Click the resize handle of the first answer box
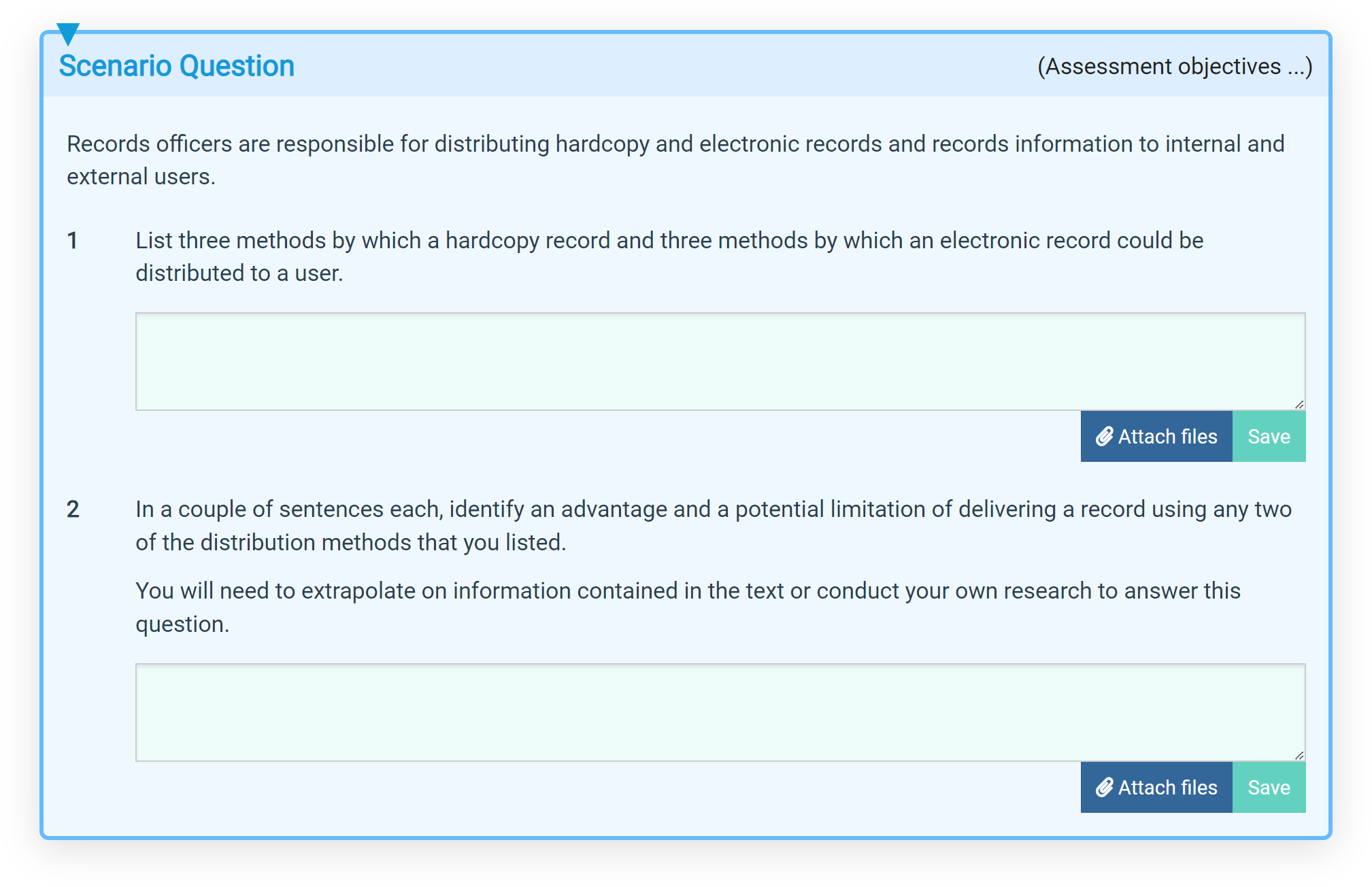This screenshot has height=887, width=1372. pos(1299,405)
